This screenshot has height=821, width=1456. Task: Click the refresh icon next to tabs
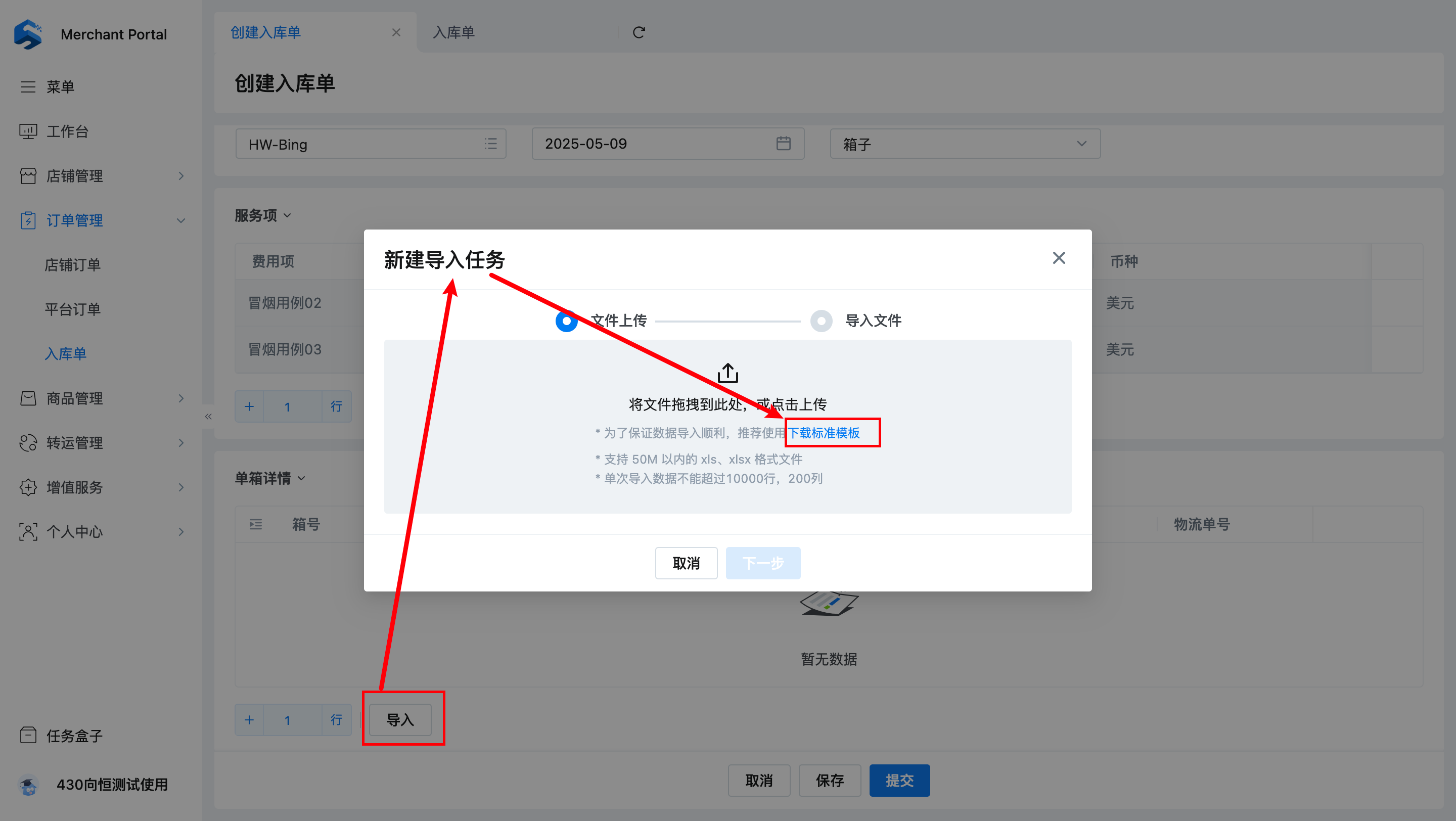click(639, 33)
